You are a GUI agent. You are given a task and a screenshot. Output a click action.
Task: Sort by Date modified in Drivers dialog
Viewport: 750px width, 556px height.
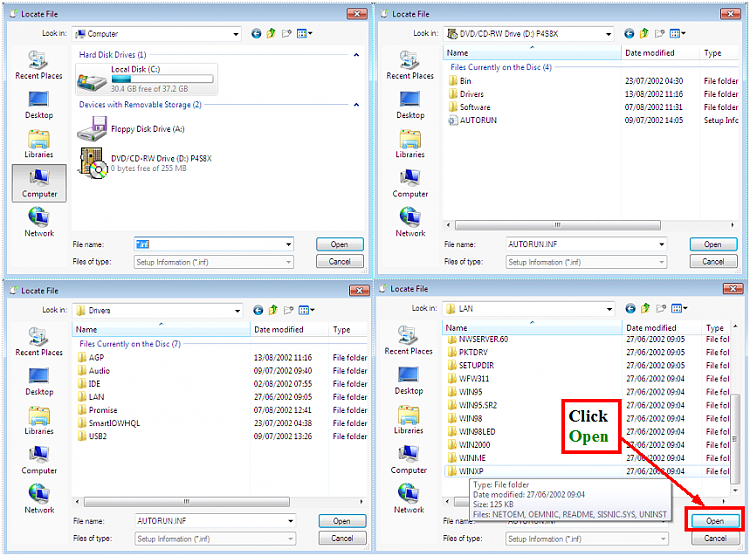(289, 330)
